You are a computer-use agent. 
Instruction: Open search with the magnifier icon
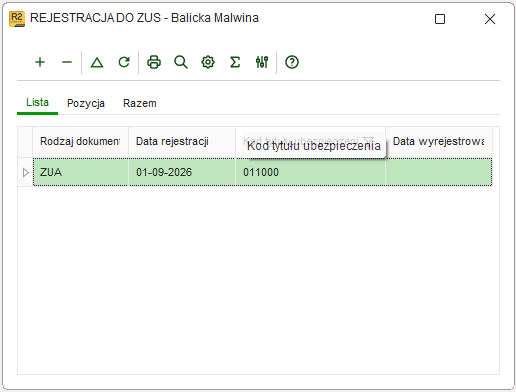181,62
